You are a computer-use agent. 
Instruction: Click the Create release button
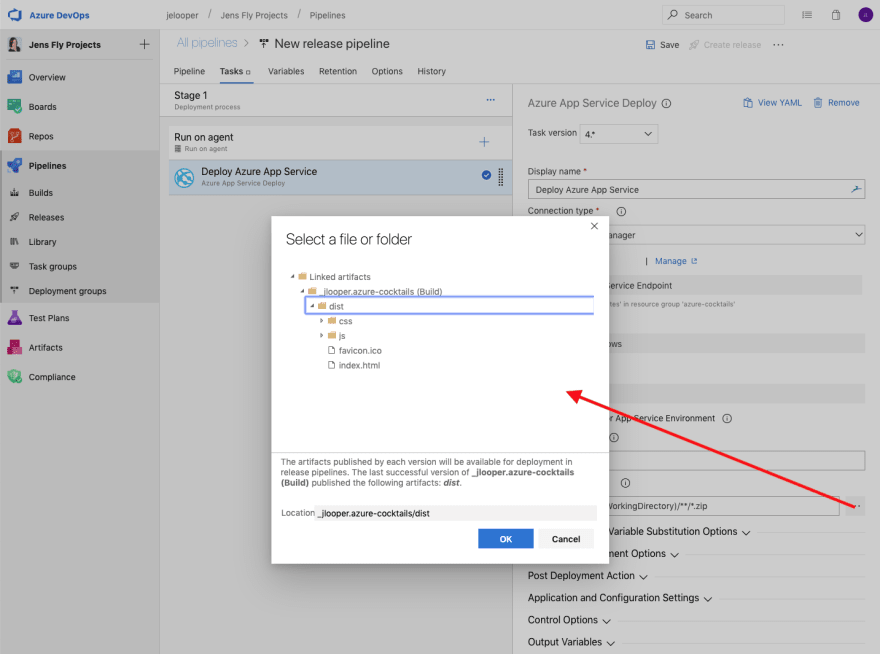[725, 45]
